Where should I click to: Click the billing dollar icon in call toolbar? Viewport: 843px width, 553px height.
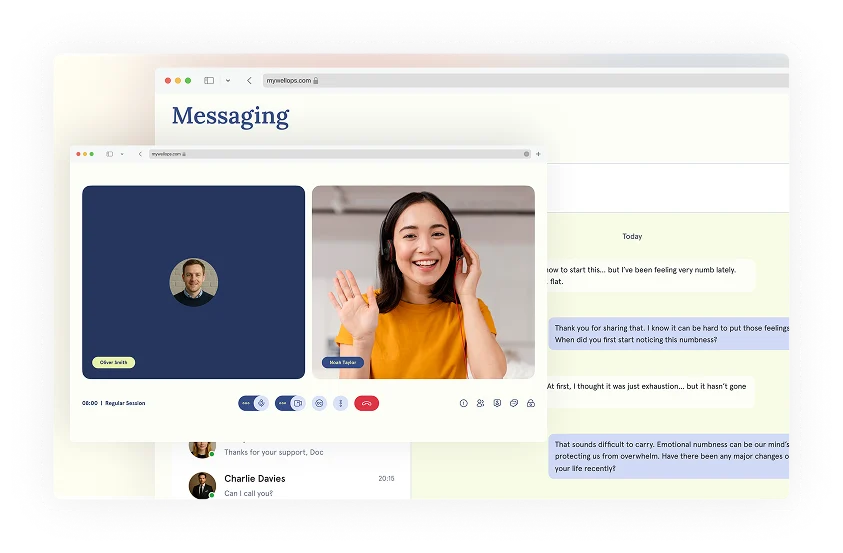[497, 403]
